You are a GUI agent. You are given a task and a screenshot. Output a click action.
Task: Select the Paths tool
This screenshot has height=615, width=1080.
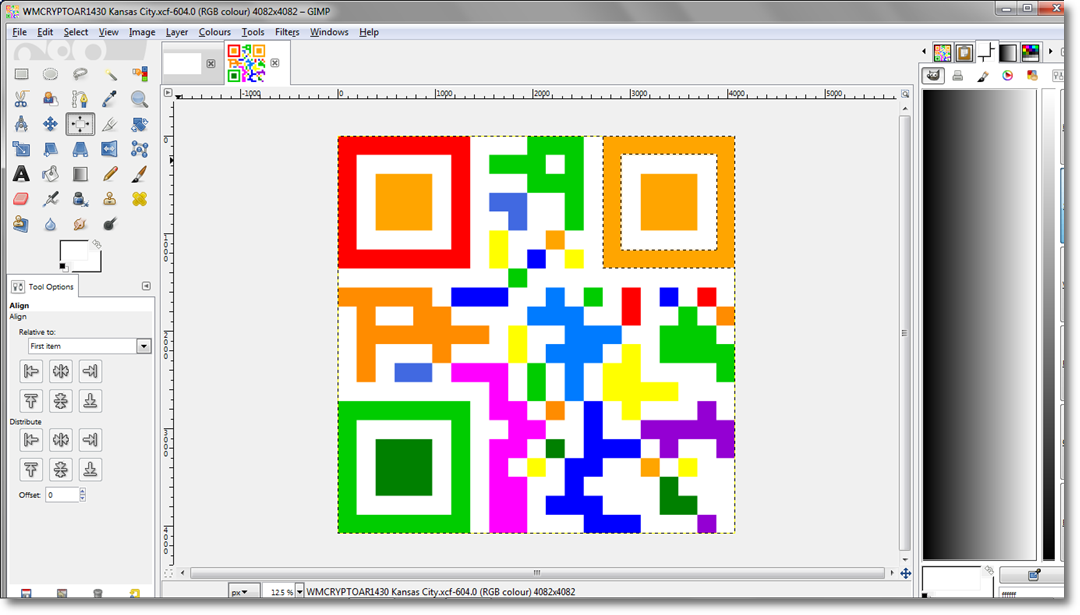coord(80,99)
